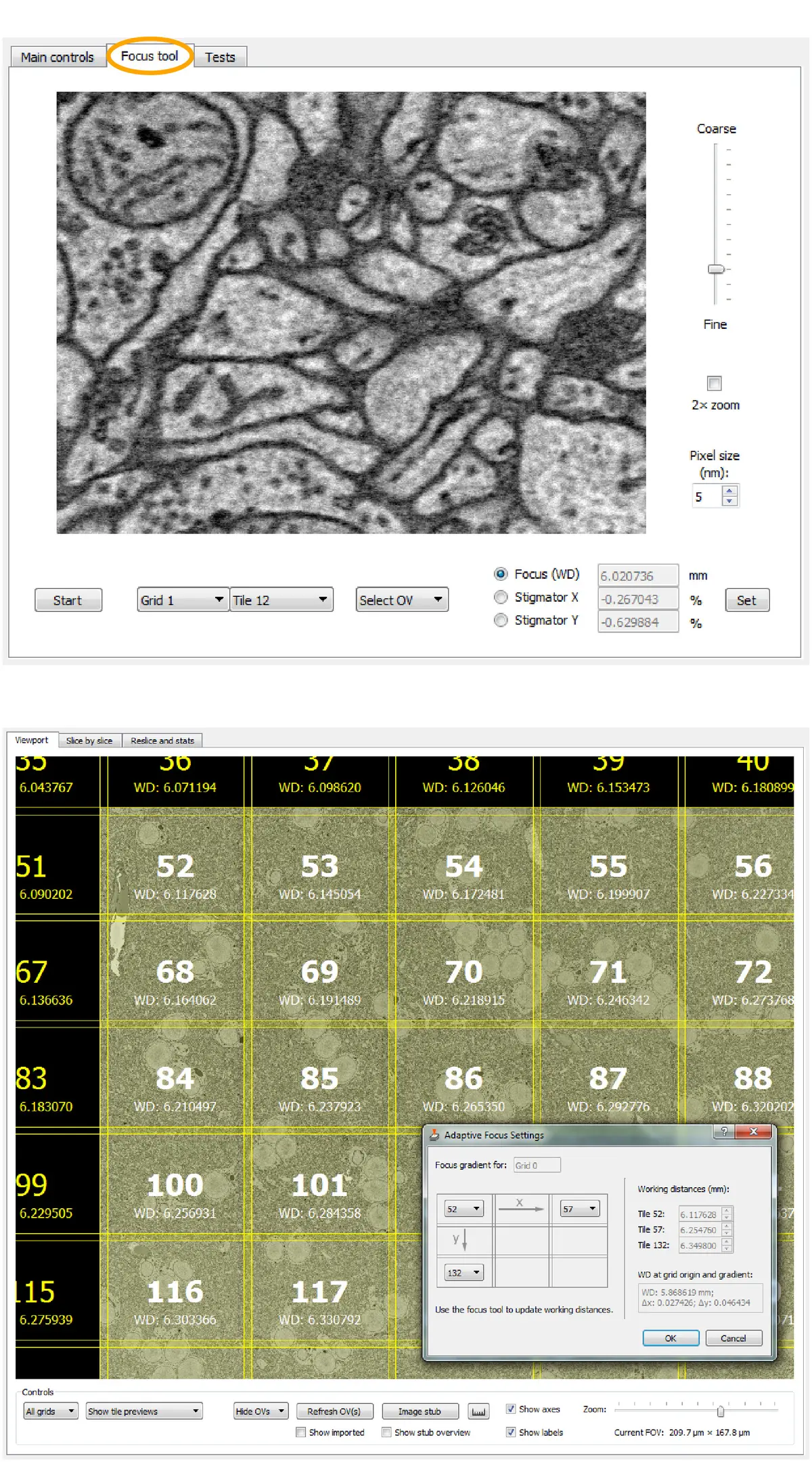Click the Refresh OV(s) button

coord(334,1411)
